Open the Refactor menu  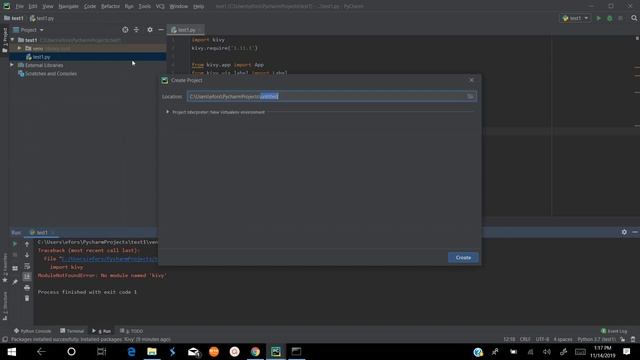(110, 7)
